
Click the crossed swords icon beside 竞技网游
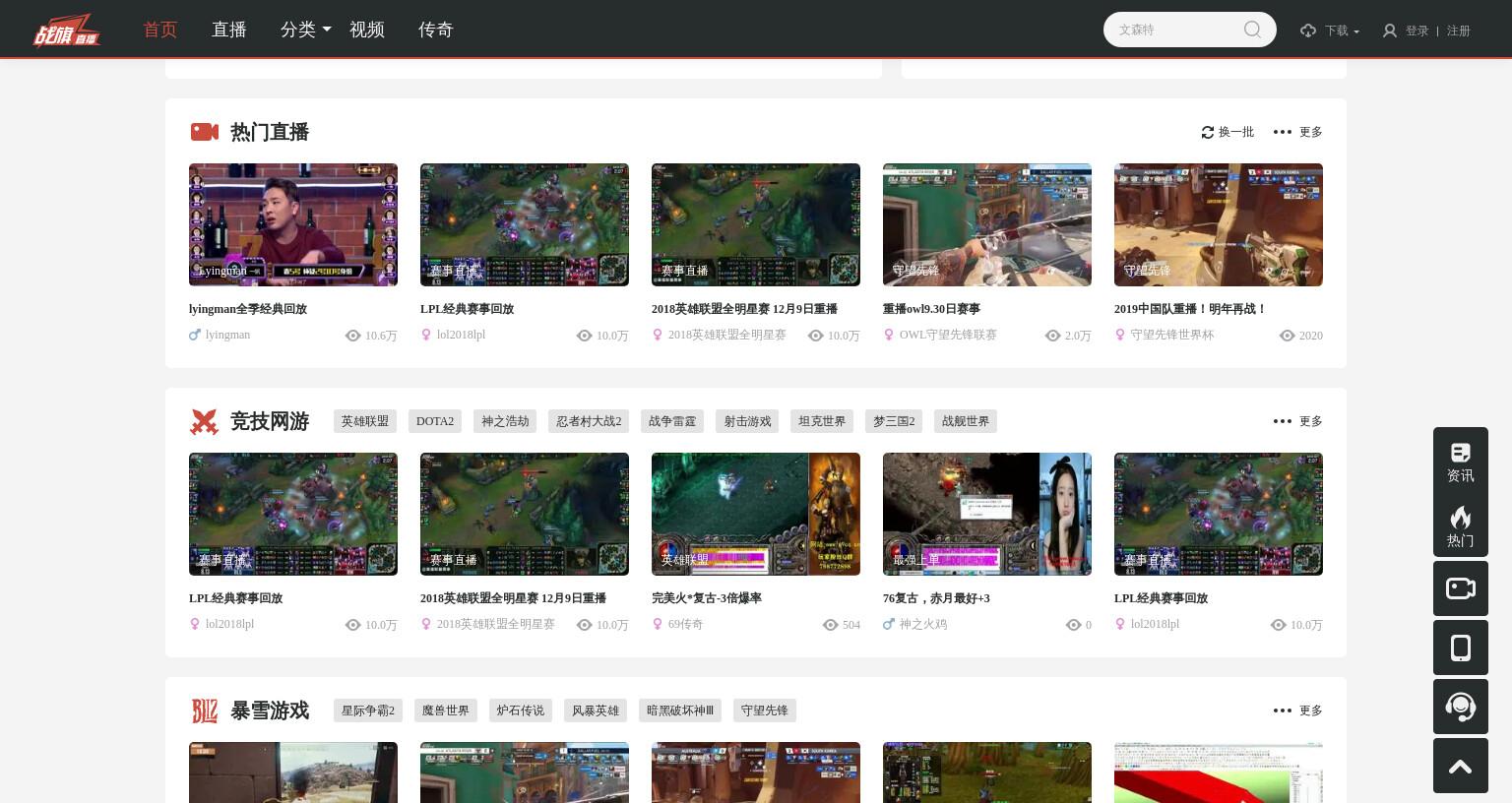204,421
